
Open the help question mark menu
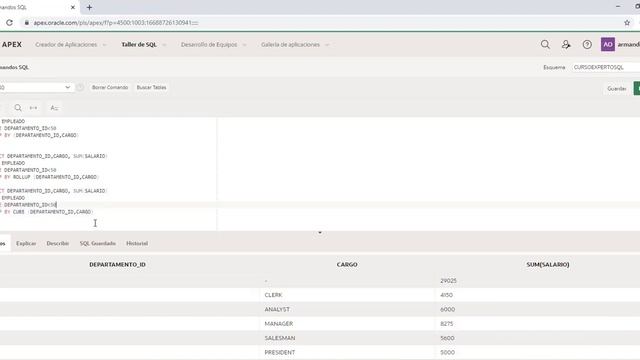[x=587, y=44]
